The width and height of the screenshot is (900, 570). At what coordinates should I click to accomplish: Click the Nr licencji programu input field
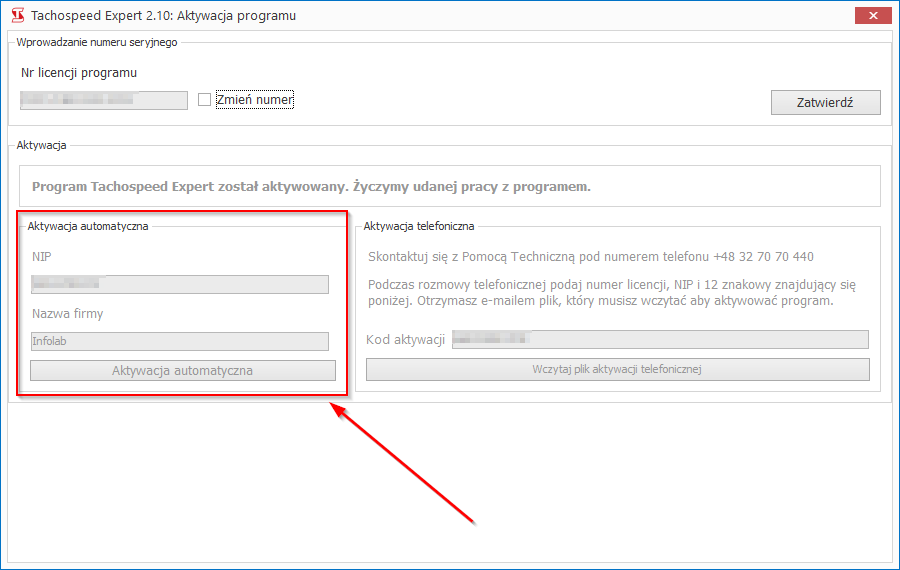[x=104, y=100]
